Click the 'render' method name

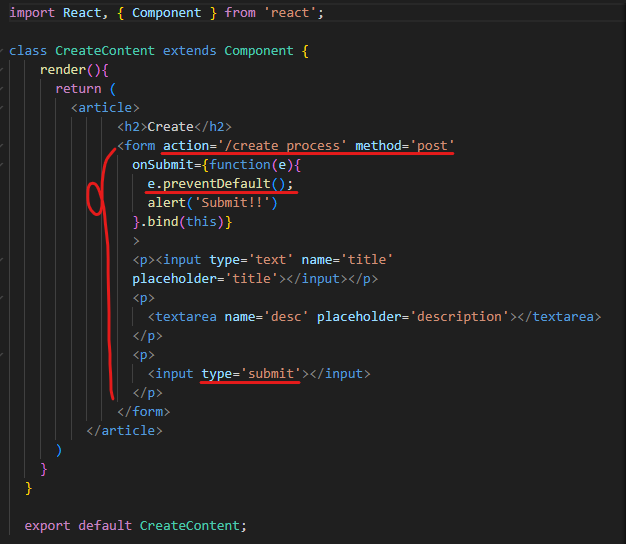pyautogui.click(x=63, y=70)
